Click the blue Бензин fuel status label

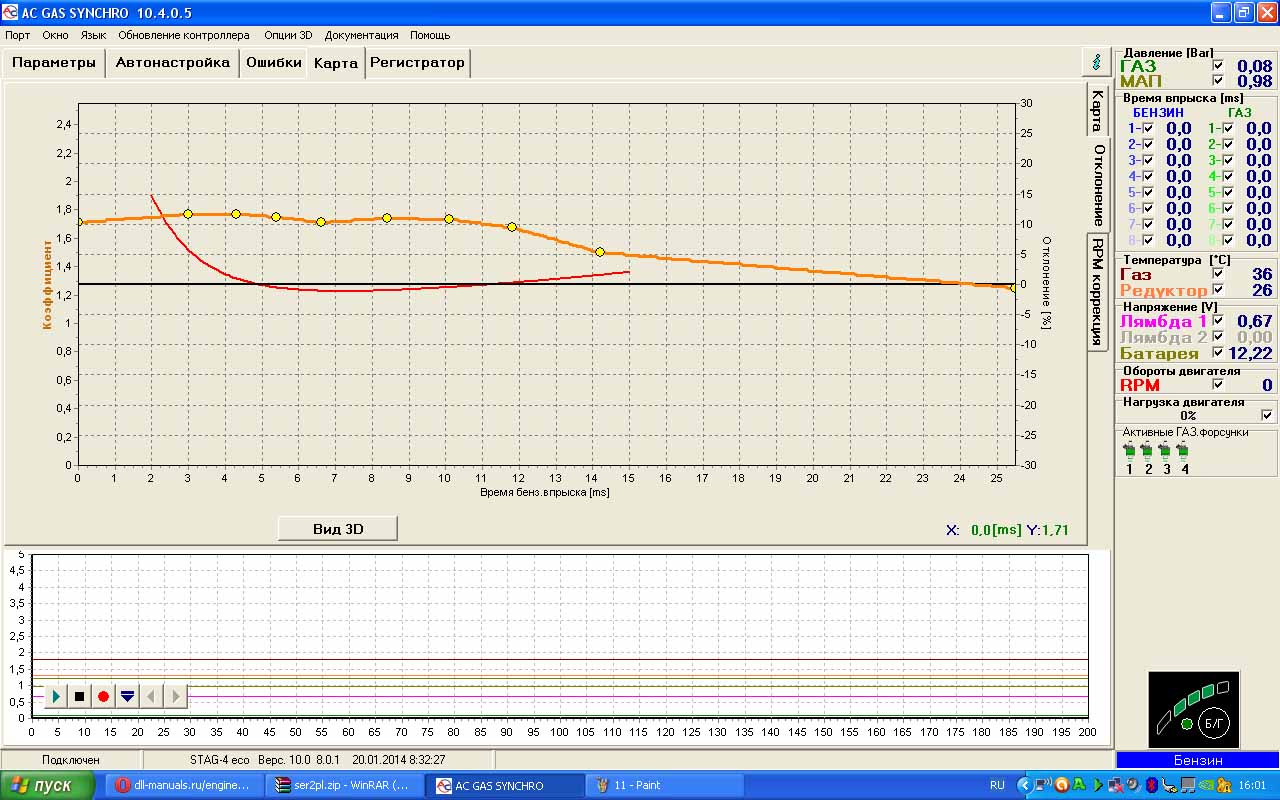(1198, 760)
